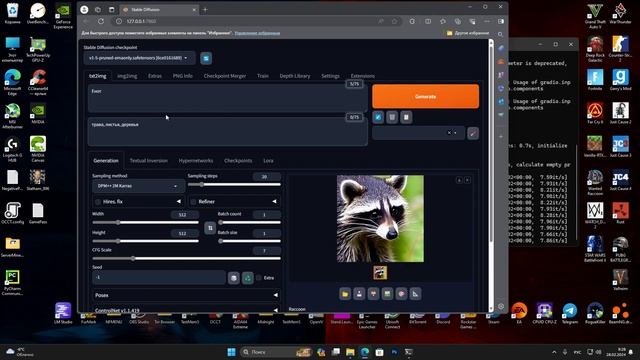Viewport: 640px width, 360px height.
Task: Send image to extras with the triangle ruler icon
Action: point(416,294)
